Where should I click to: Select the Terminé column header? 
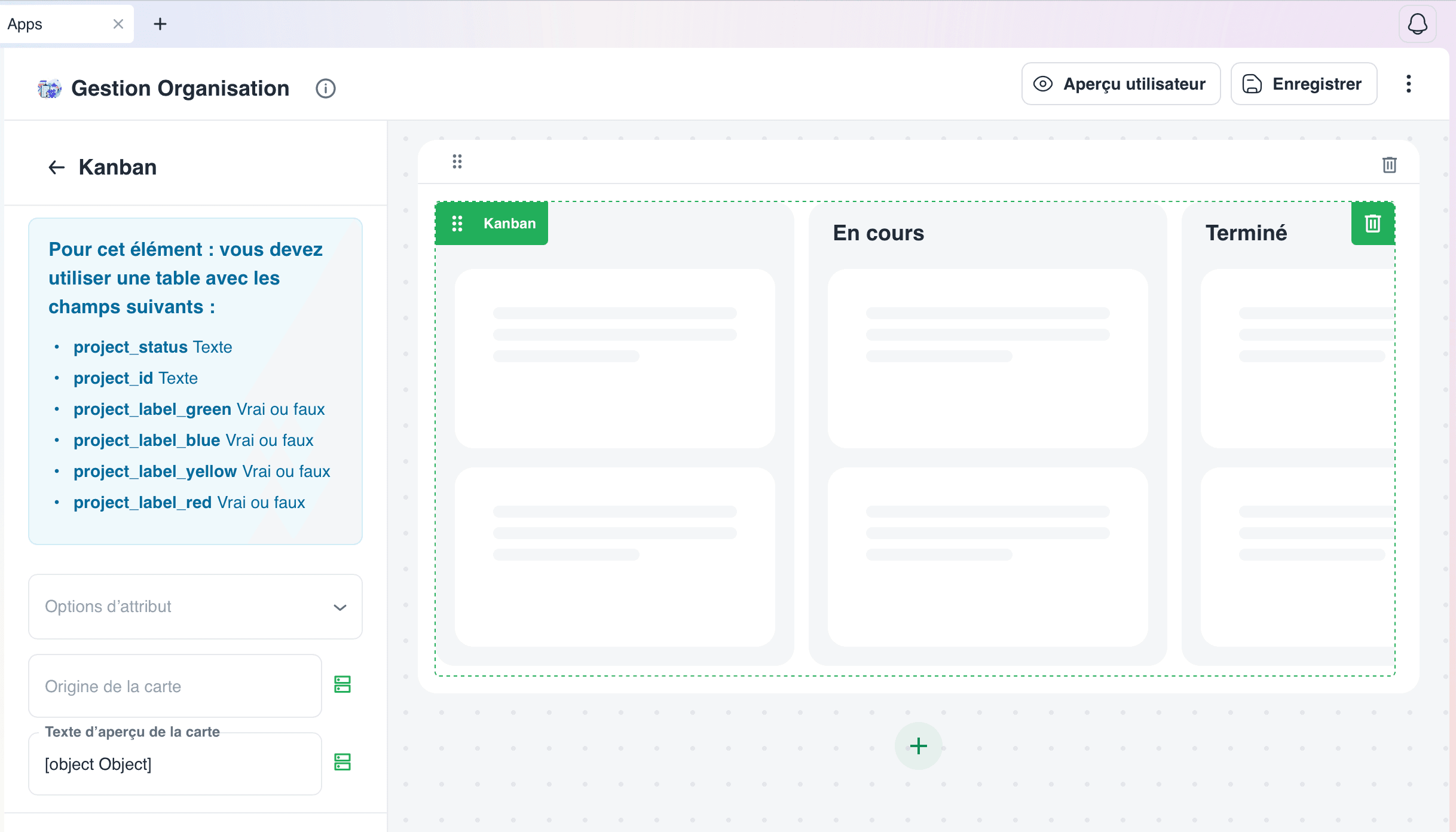click(x=1246, y=233)
